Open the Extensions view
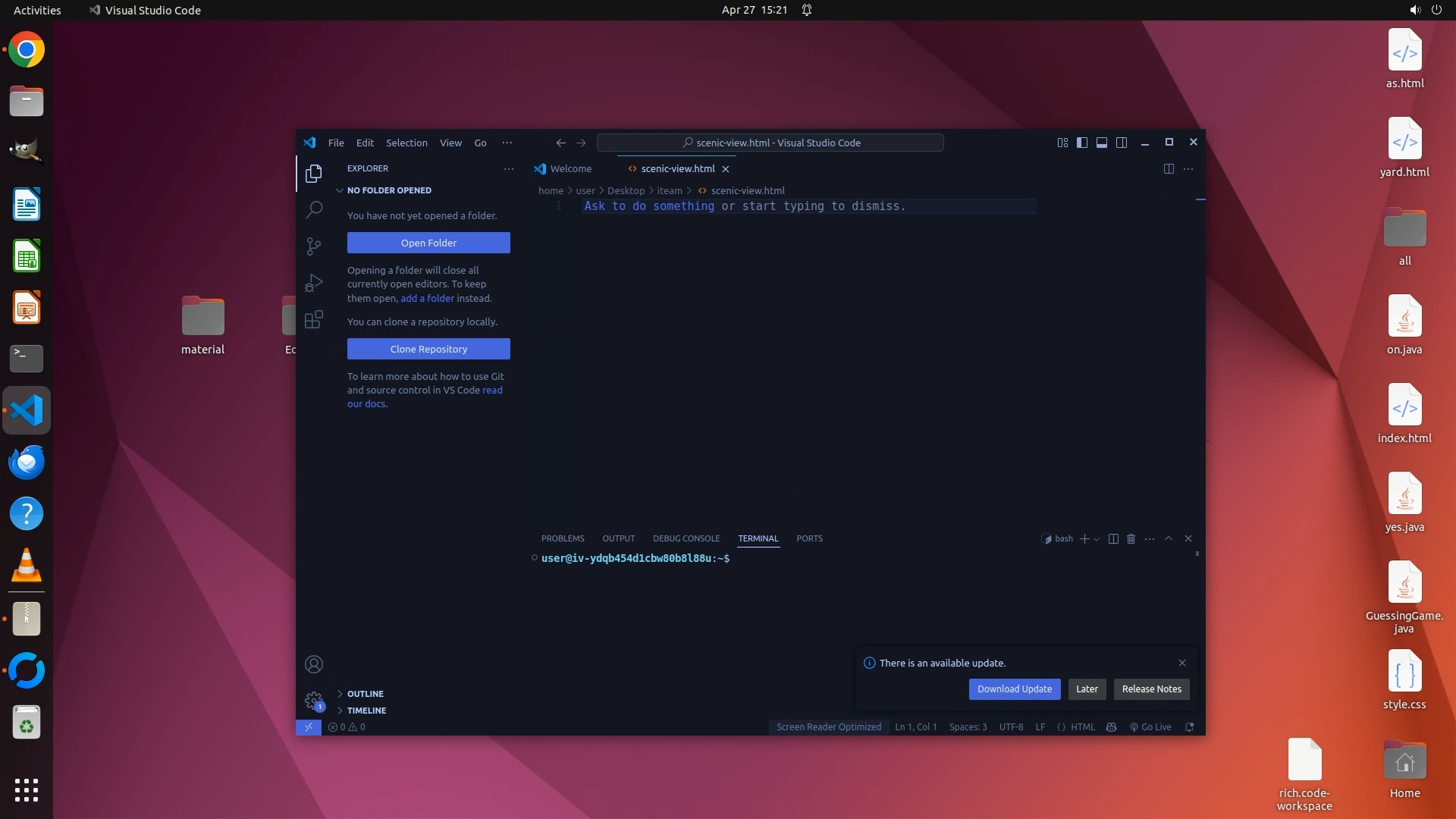The image size is (1456, 819). click(x=314, y=319)
